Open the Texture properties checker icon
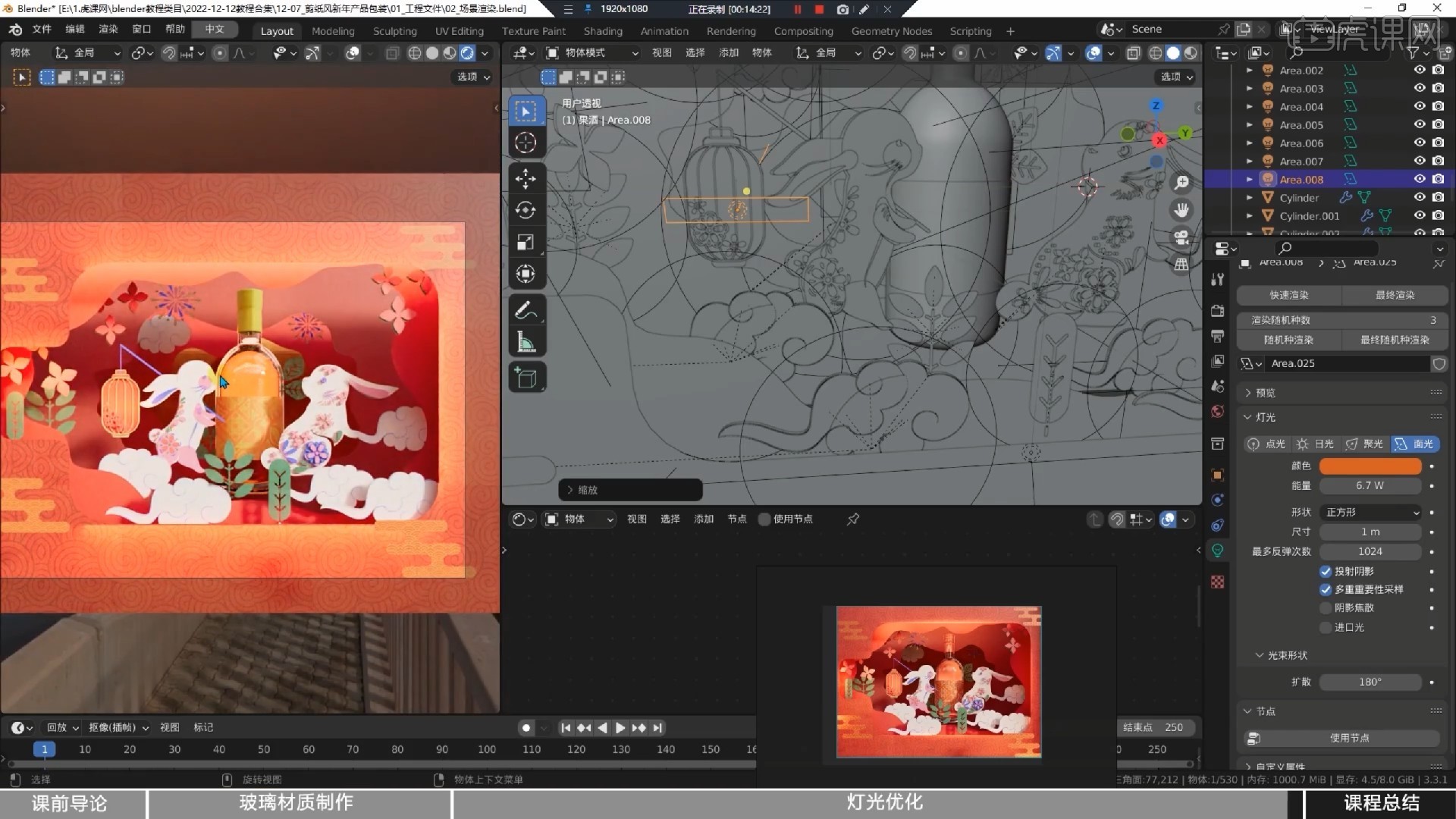 pos(1218,582)
